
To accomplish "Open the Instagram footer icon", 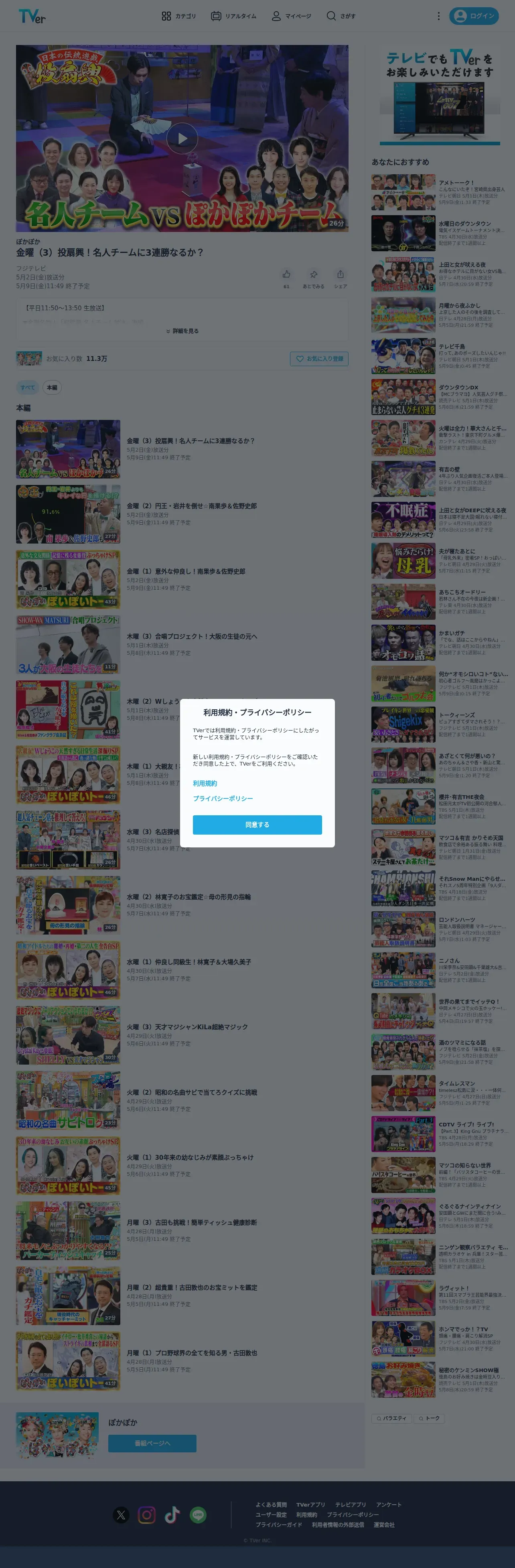I will 146,1515.
